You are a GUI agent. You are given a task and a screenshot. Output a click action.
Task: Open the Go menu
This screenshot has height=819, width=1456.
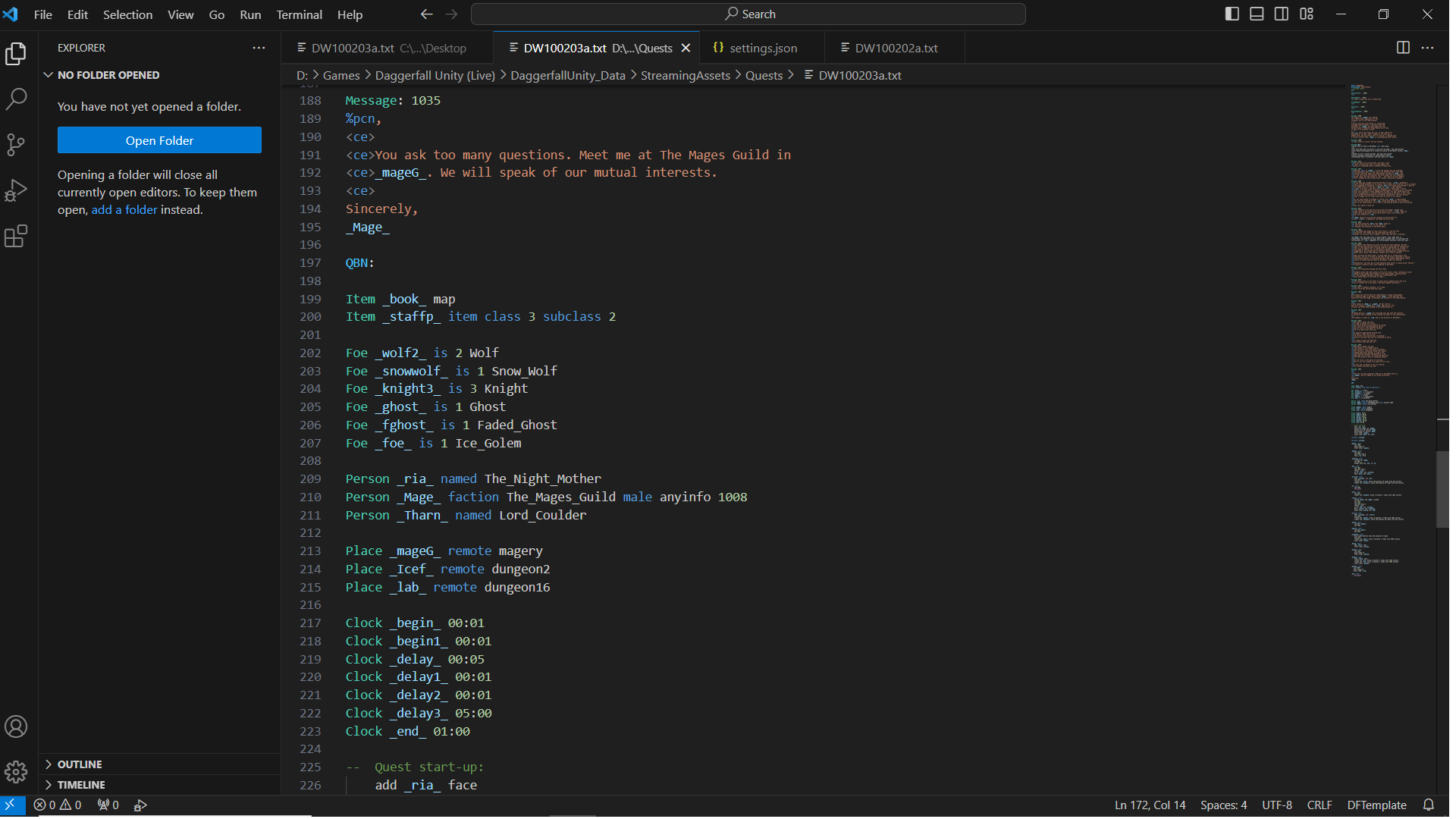pos(217,14)
